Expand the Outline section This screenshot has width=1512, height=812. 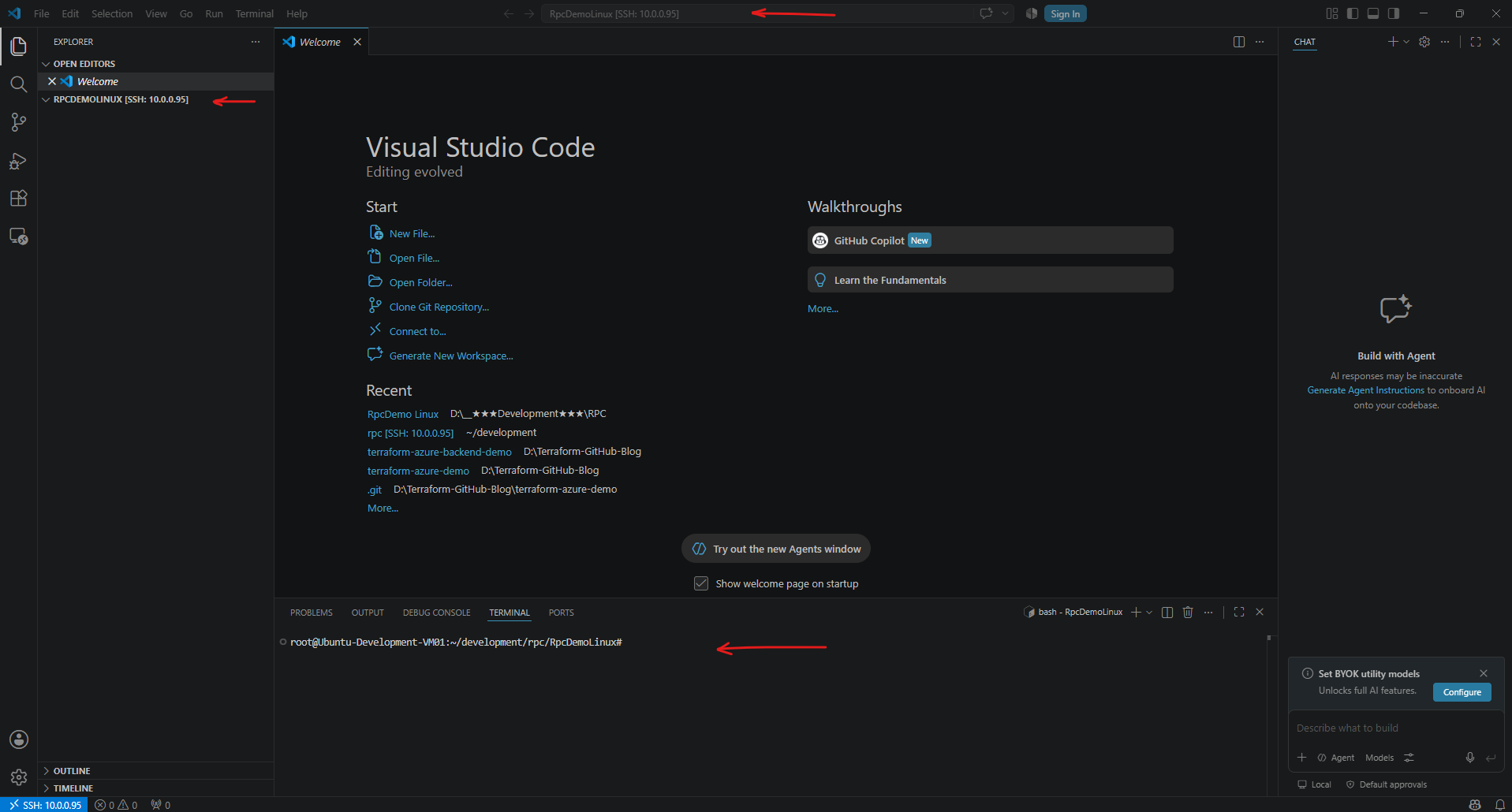pos(155,771)
